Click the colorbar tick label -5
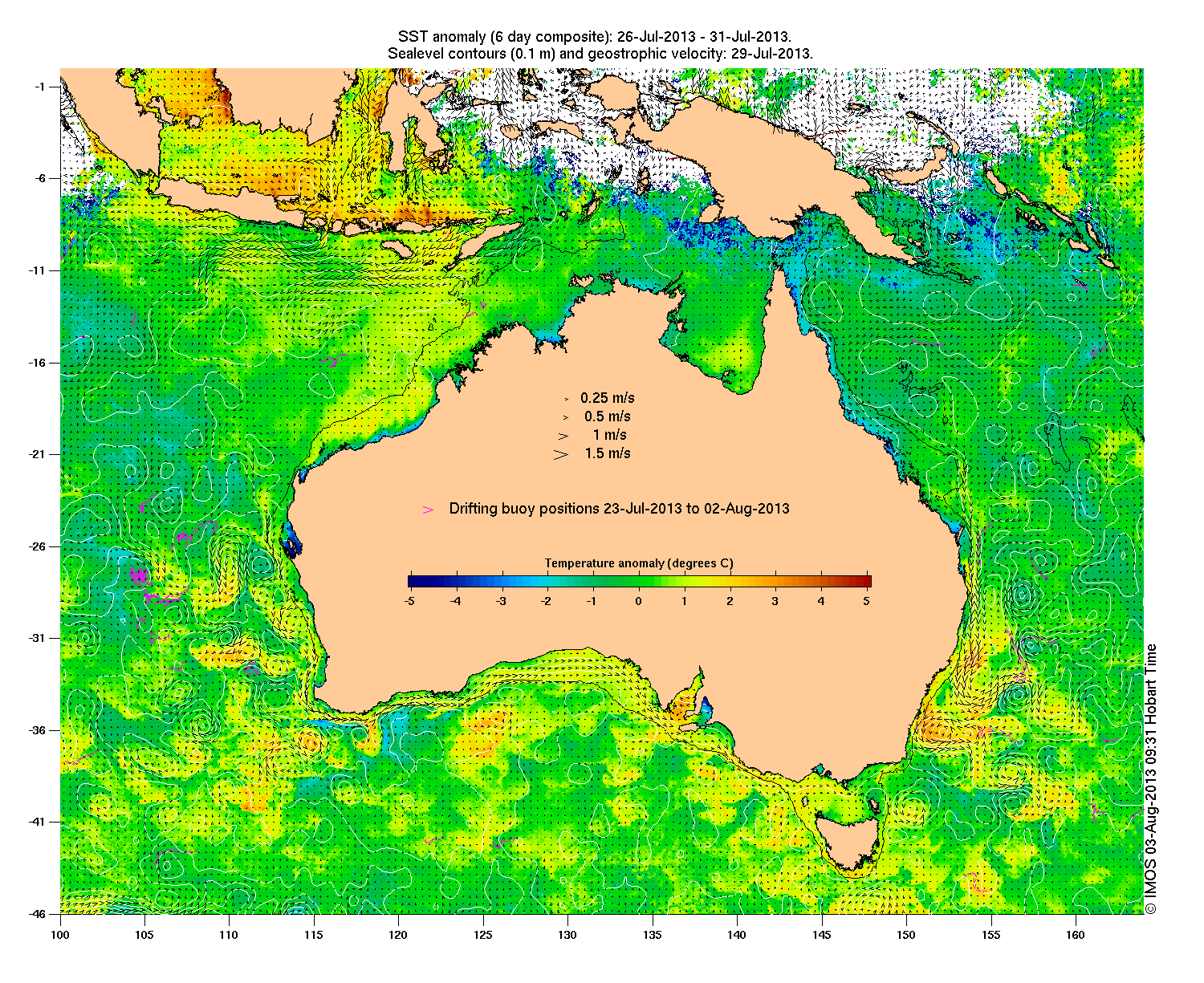 click(x=409, y=600)
